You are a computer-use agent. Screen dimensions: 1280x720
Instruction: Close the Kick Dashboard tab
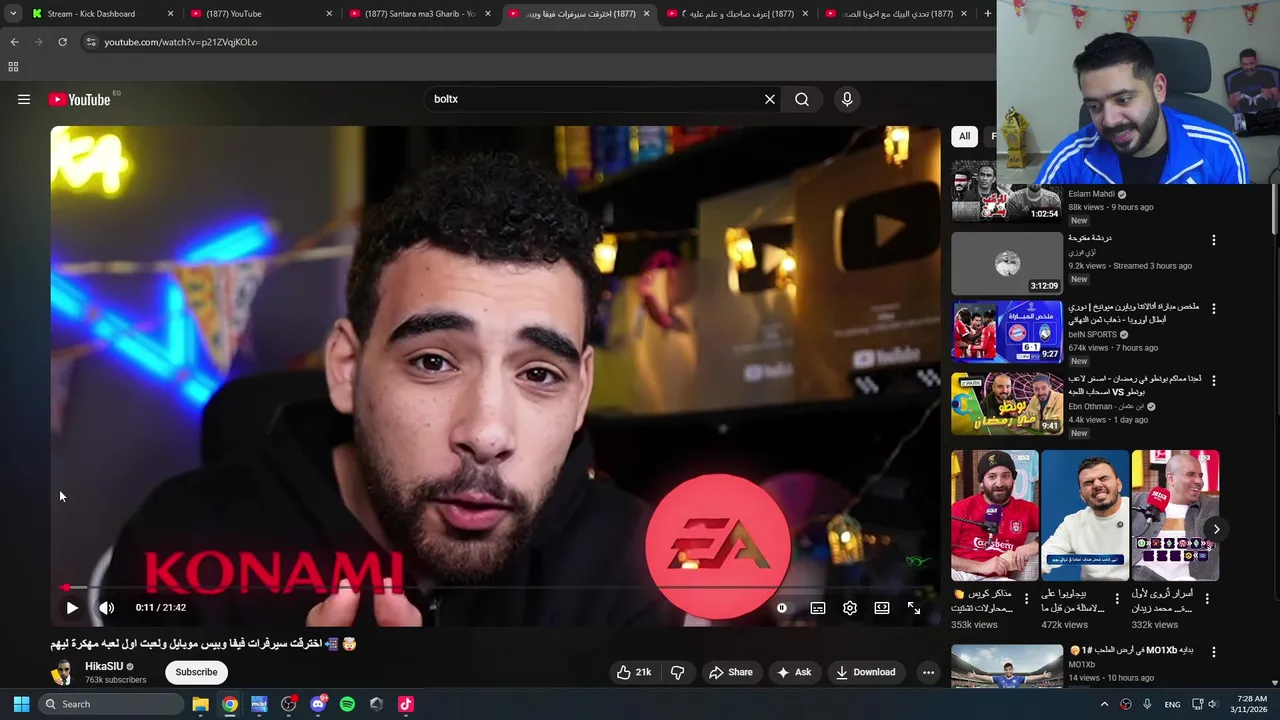click(x=170, y=14)
